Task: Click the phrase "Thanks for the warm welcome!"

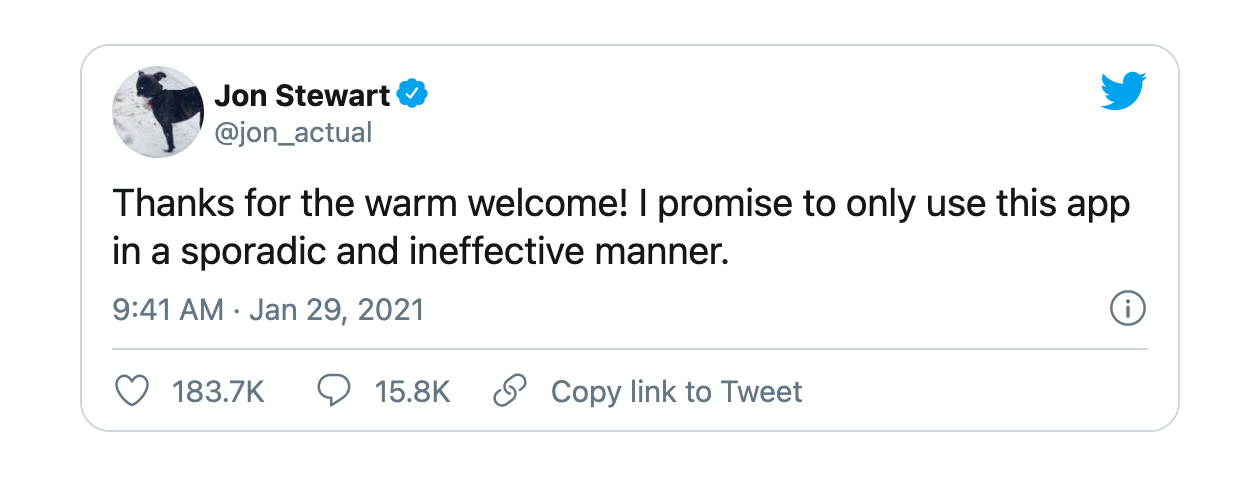Action: pos(371,205)
